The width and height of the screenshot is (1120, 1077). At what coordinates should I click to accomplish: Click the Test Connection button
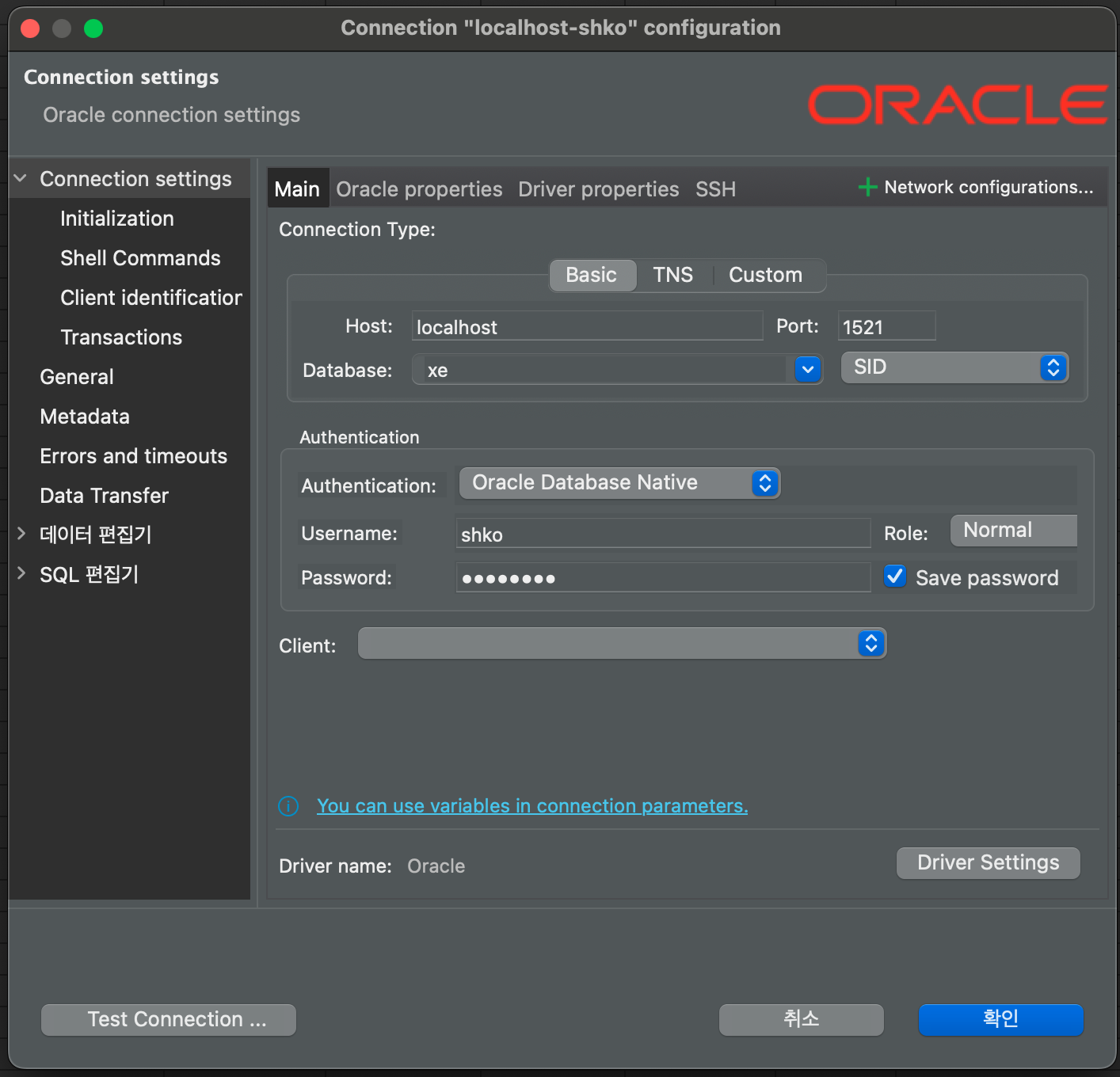169,1019
